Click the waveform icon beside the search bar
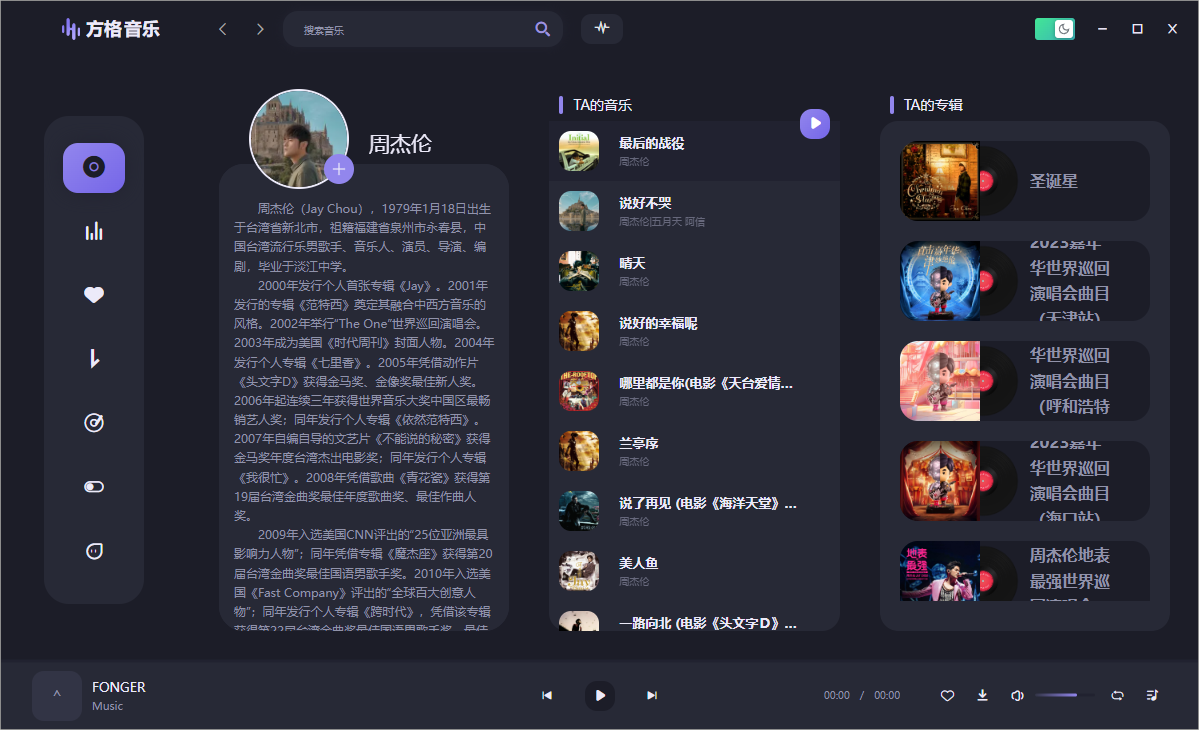 click(601, 28)
